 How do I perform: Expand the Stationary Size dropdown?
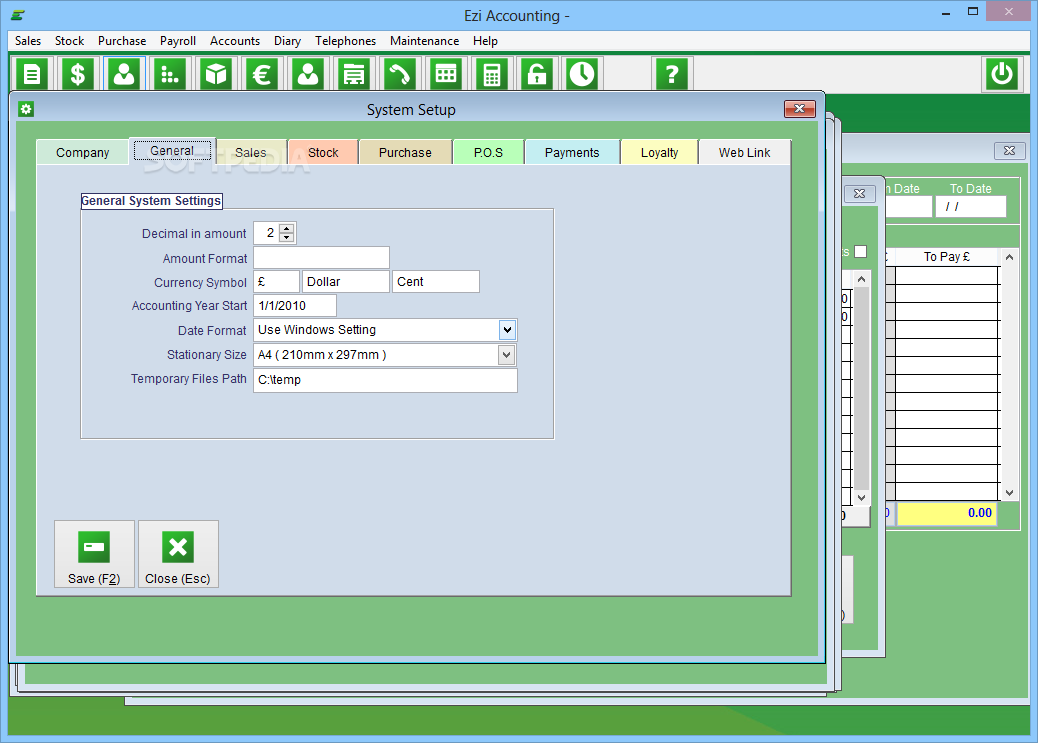[506, 355]
